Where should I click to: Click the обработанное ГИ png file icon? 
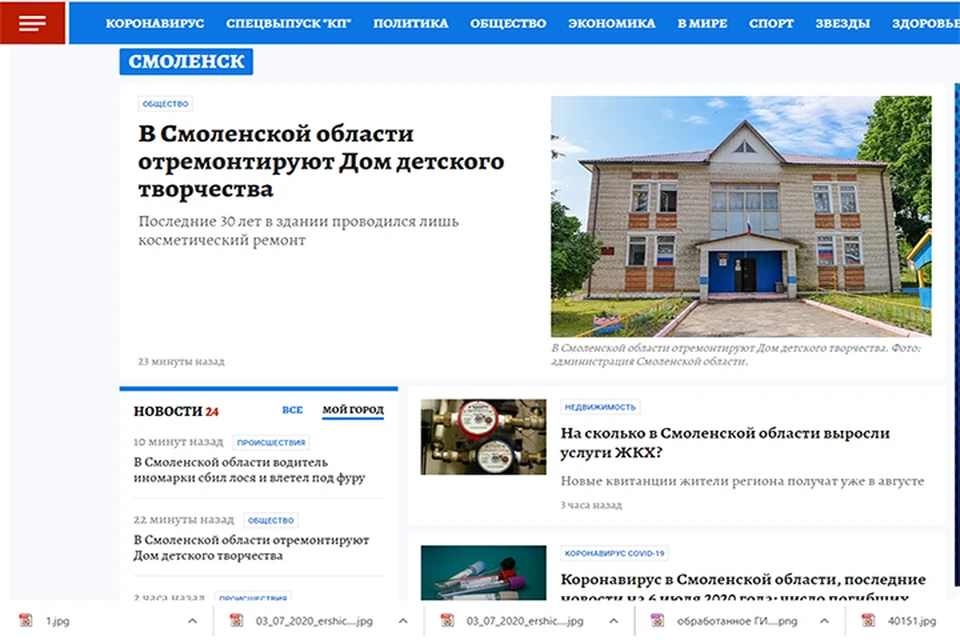657,621
